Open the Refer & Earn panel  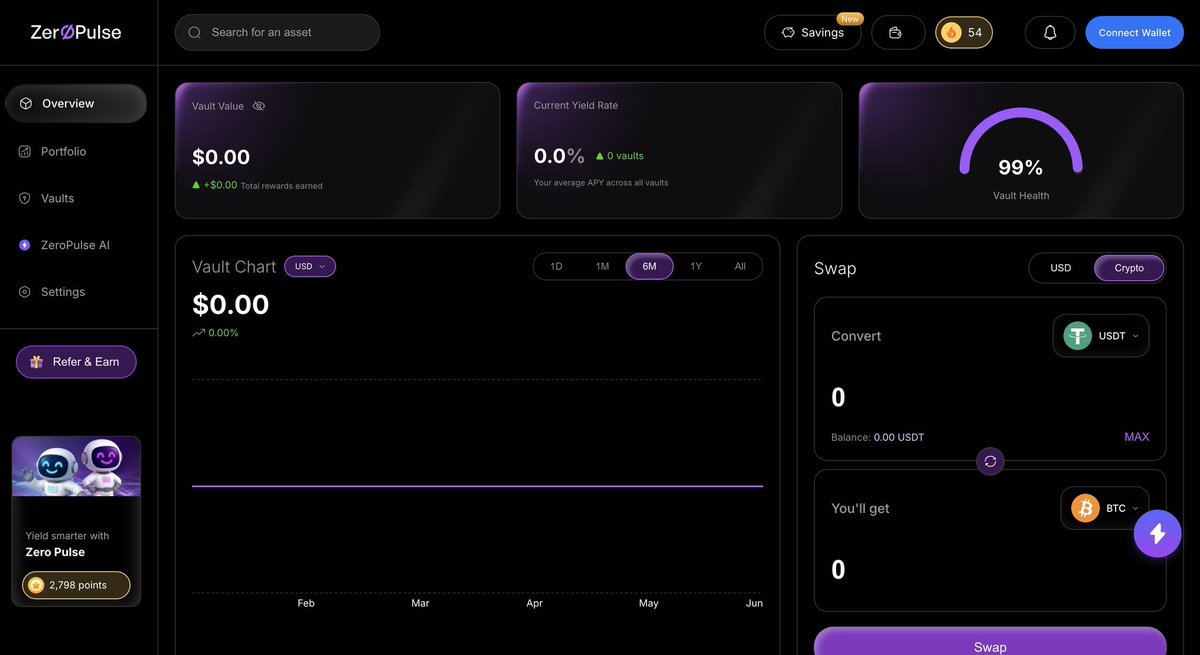tap(76, 361)
